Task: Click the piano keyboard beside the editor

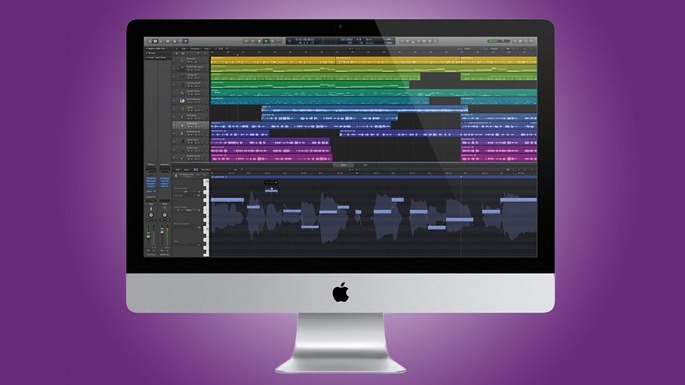Action: tap(206, 218)
